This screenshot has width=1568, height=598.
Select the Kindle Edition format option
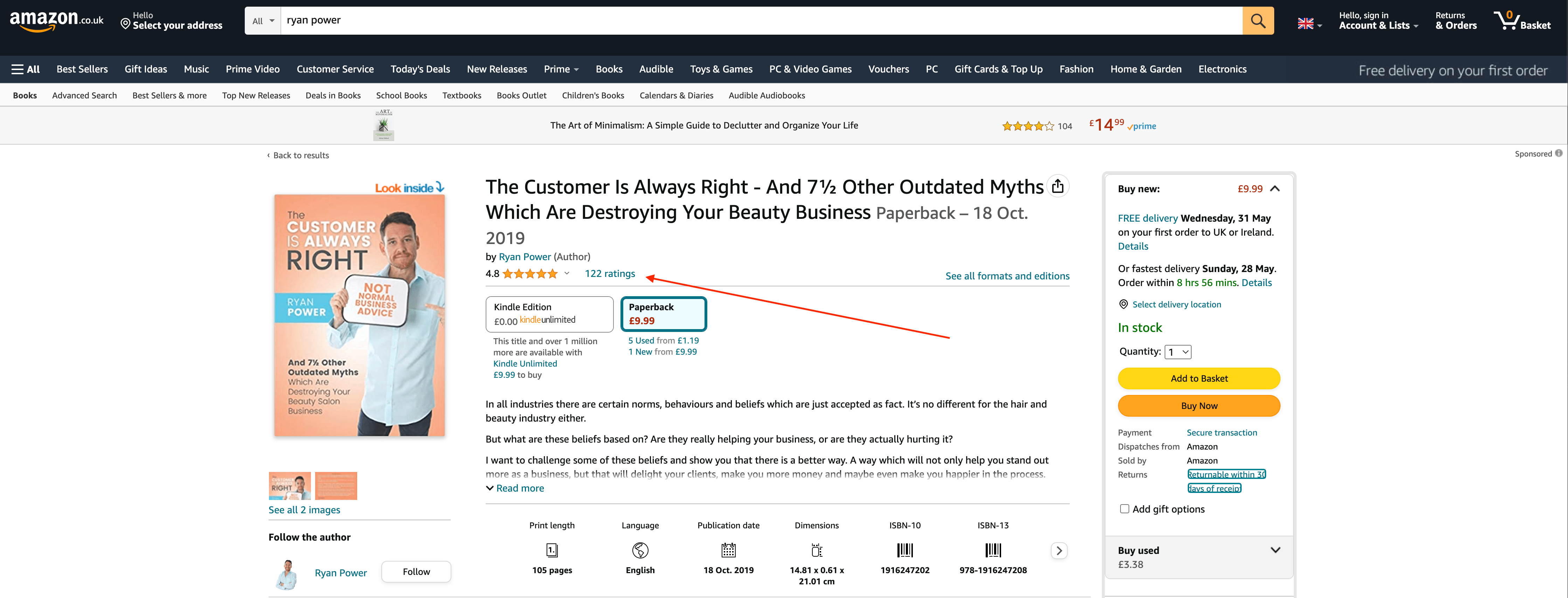click(549, 314)
